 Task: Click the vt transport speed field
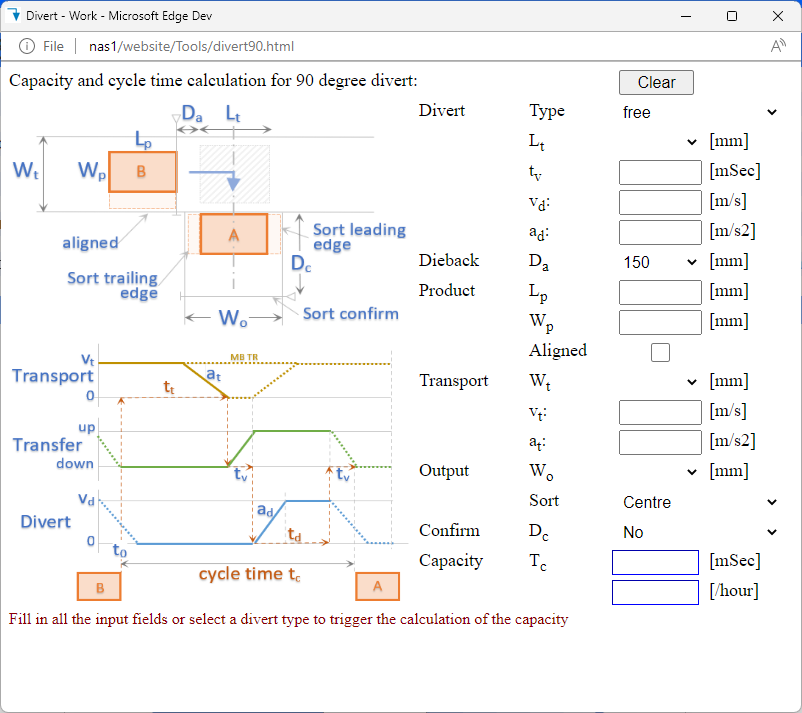tap(660, 412)
